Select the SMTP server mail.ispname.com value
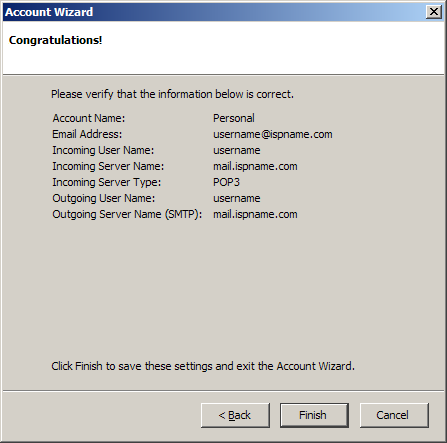Viewport: 447px width, 443px height. 255,214
